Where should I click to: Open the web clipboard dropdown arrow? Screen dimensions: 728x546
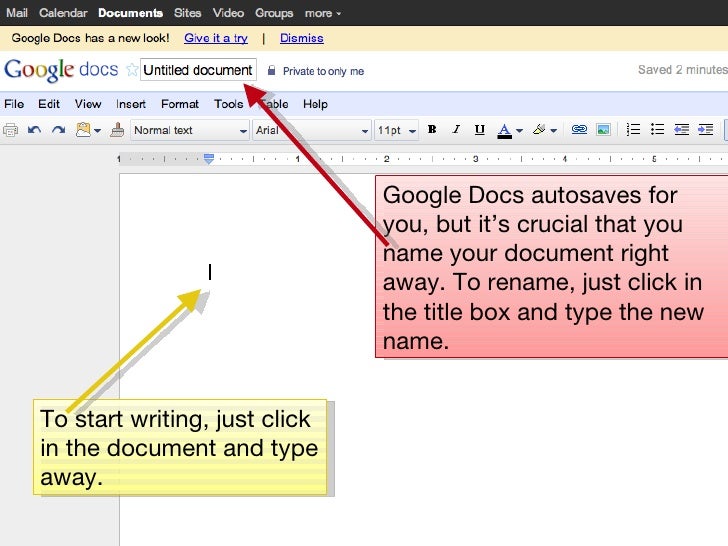point(97,131)
